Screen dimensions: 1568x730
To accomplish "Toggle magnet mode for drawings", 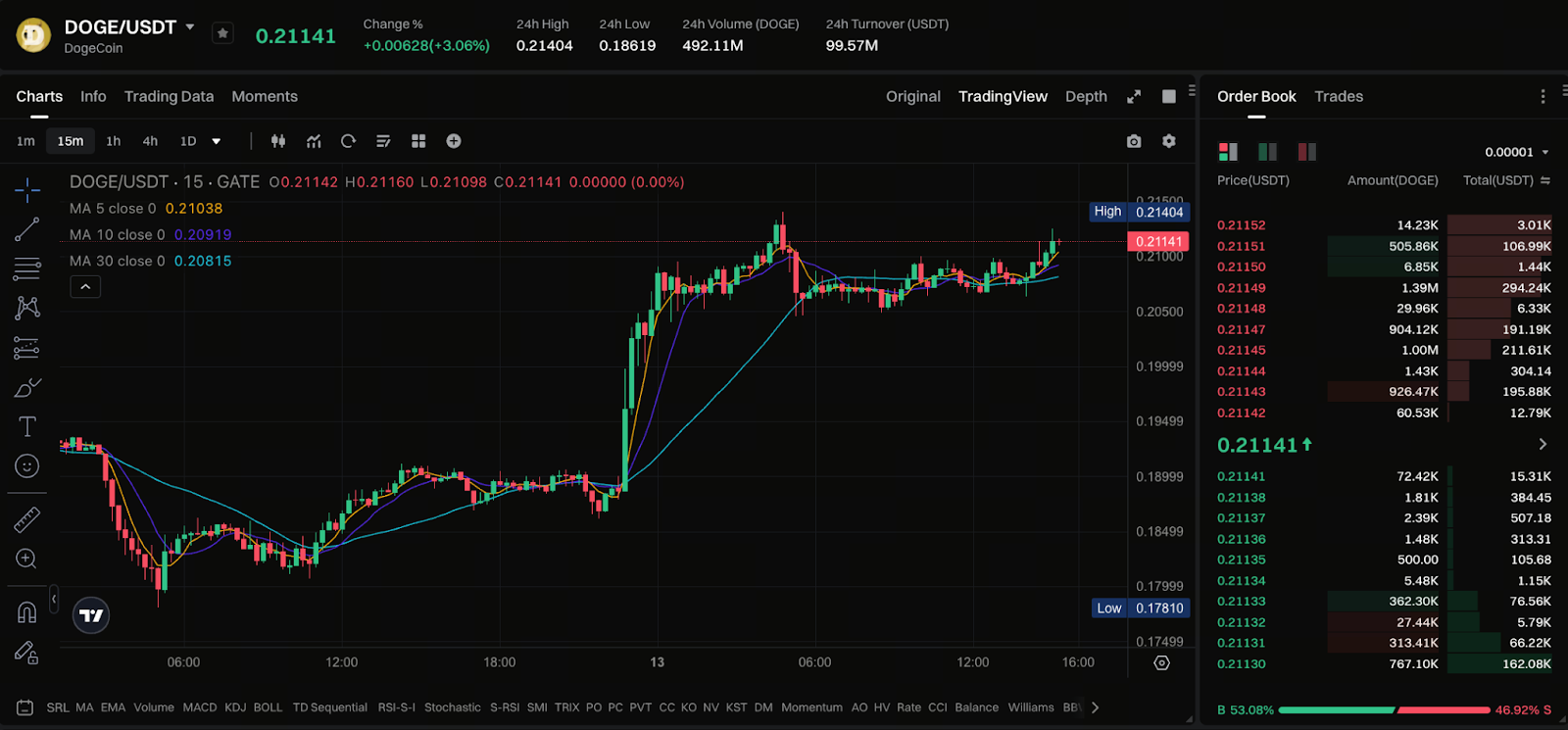I will click(27, 612).
